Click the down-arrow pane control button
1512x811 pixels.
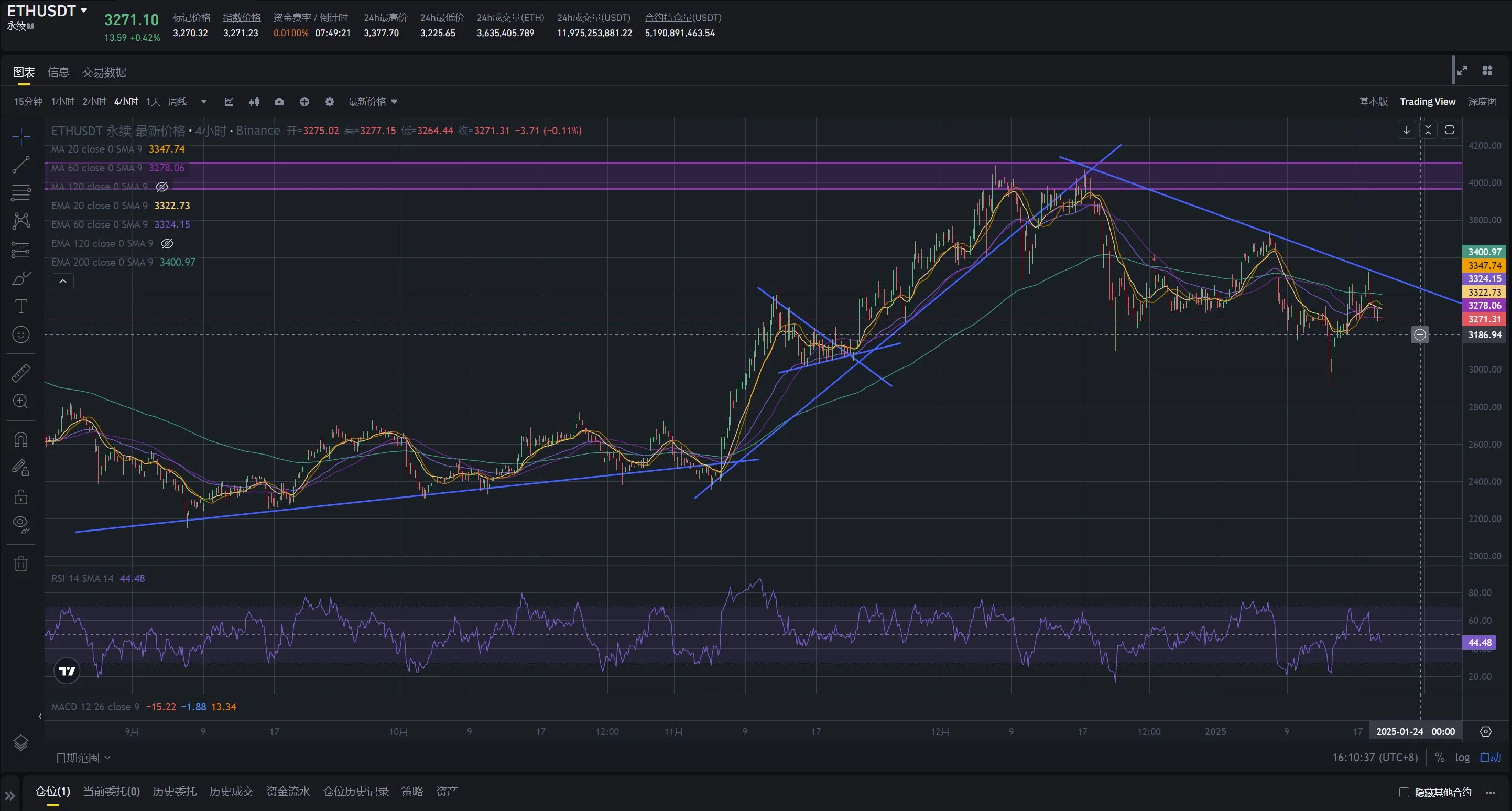1406,130
